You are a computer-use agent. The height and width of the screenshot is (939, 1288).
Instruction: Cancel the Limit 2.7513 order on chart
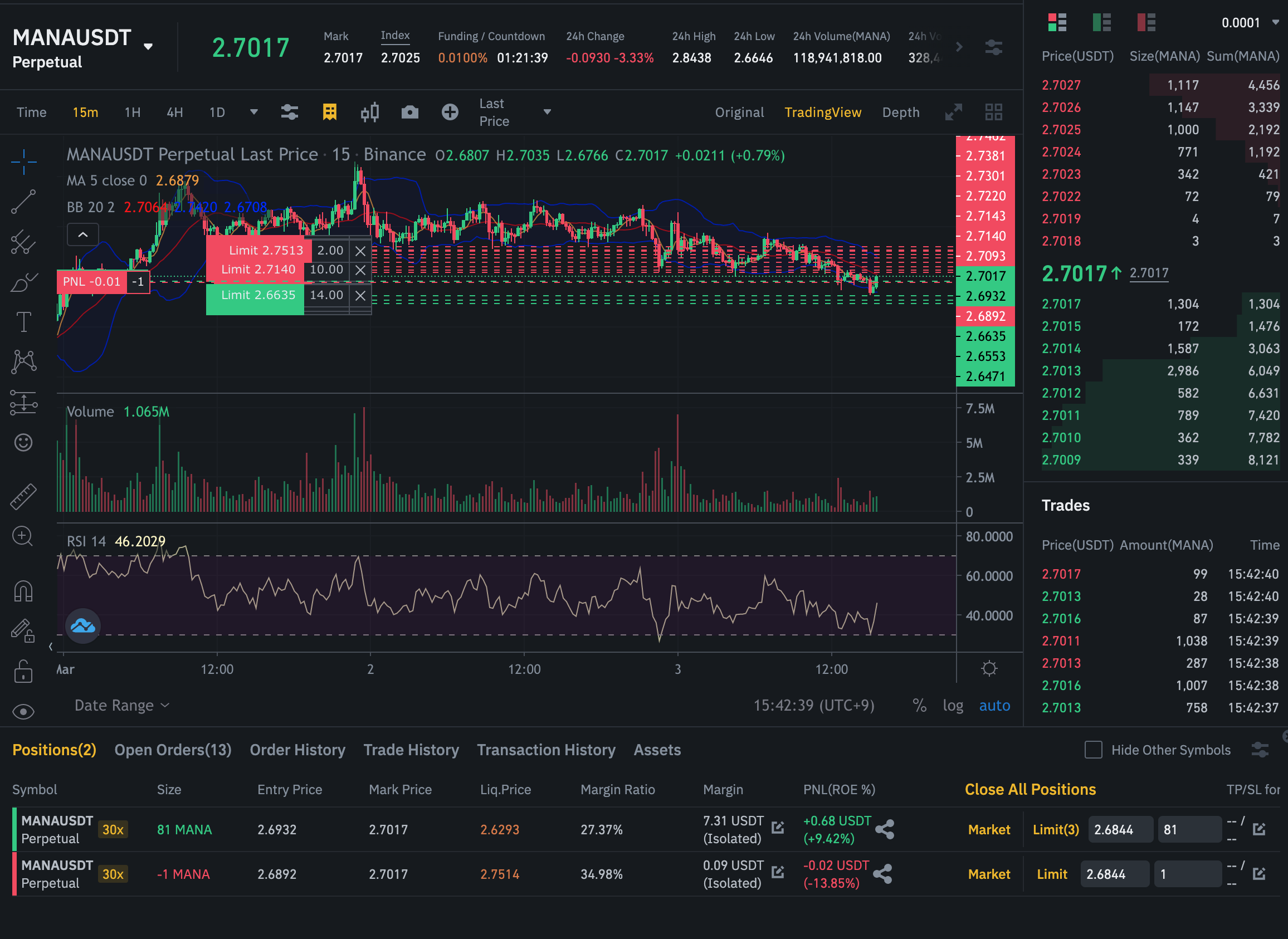(x=360, y=251)
